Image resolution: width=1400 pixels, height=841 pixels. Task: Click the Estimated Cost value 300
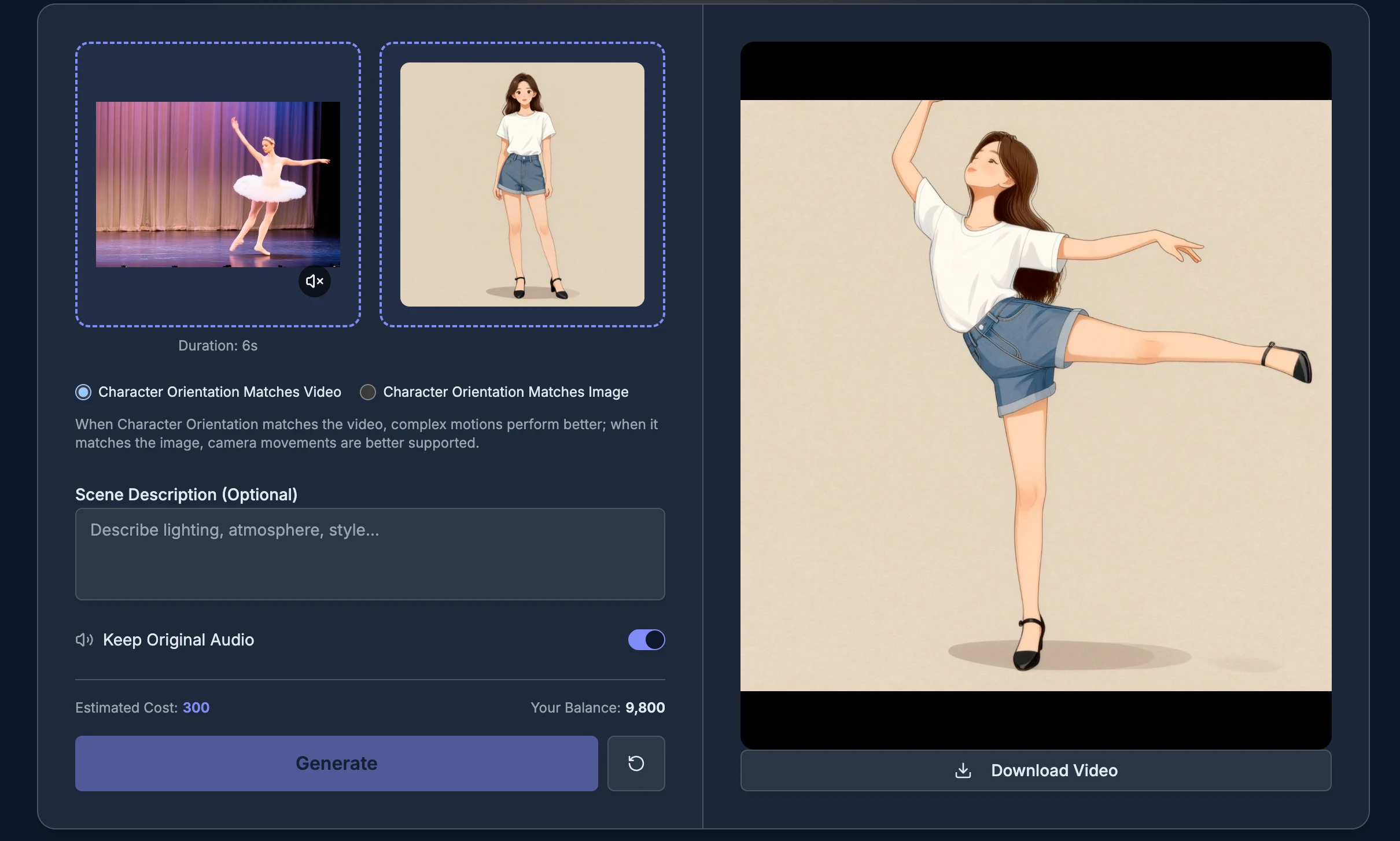coord(196,707)
